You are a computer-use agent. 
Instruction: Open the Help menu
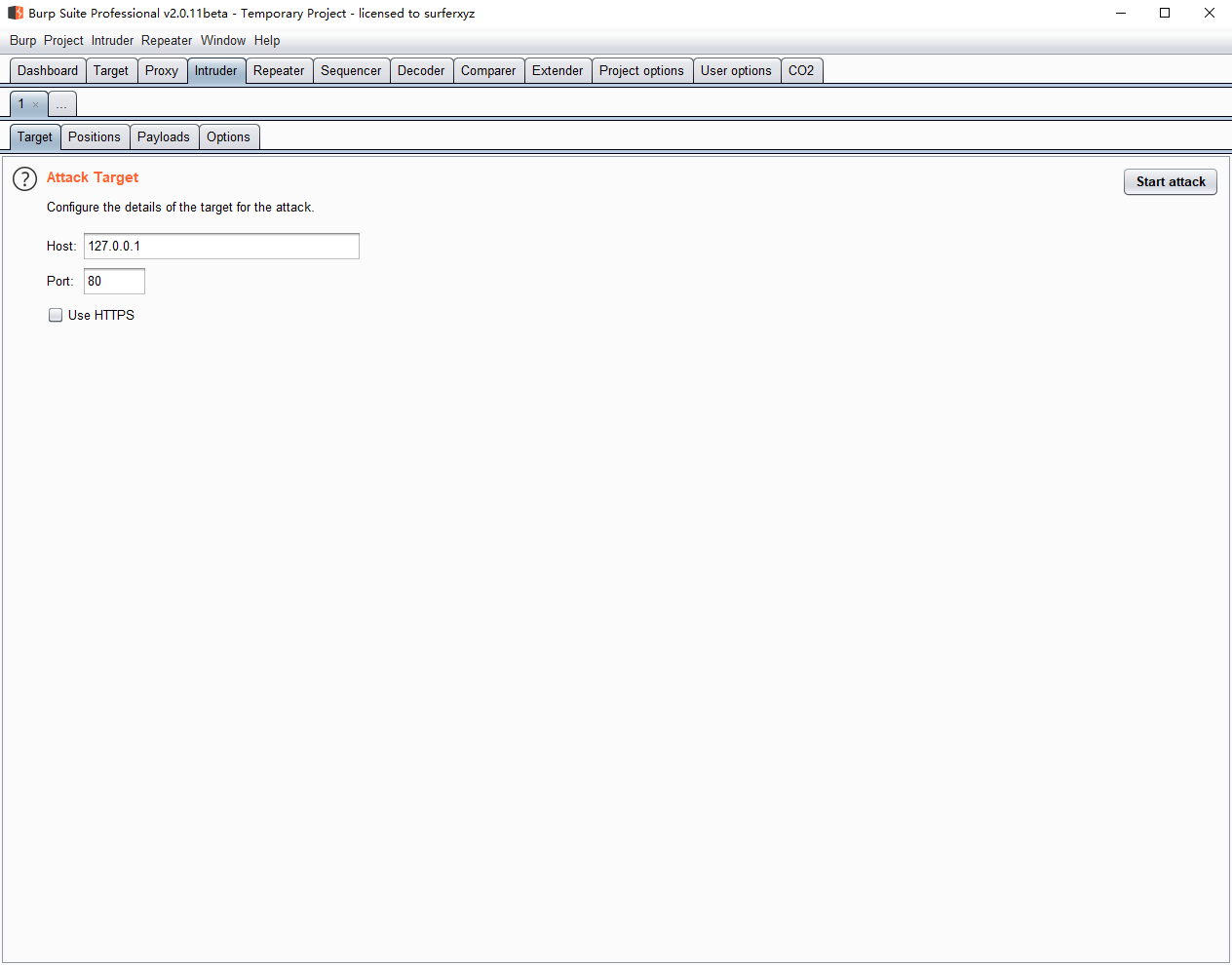pyautogui.click(x=267, y=40)
